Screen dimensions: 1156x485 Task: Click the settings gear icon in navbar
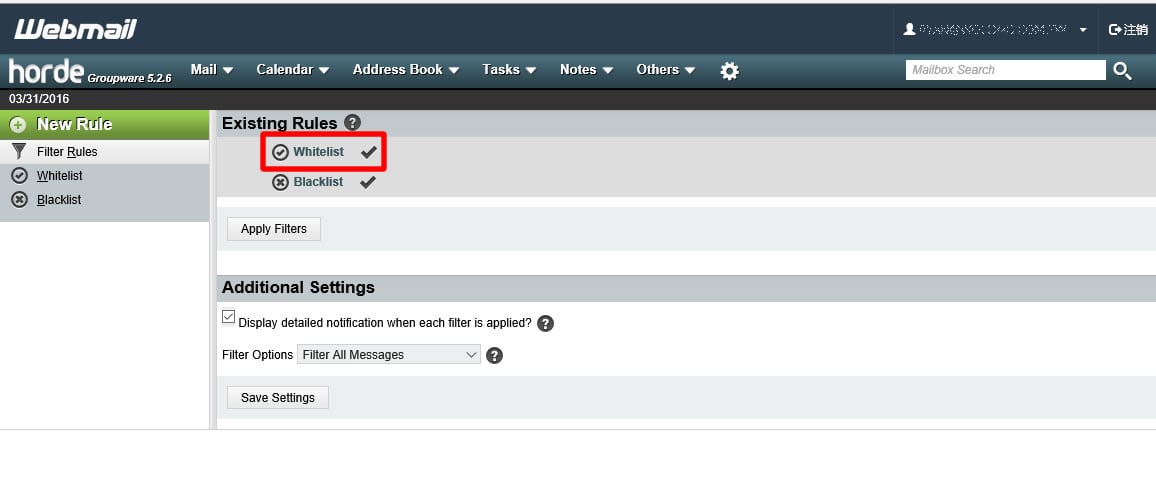tap(730, 71)
